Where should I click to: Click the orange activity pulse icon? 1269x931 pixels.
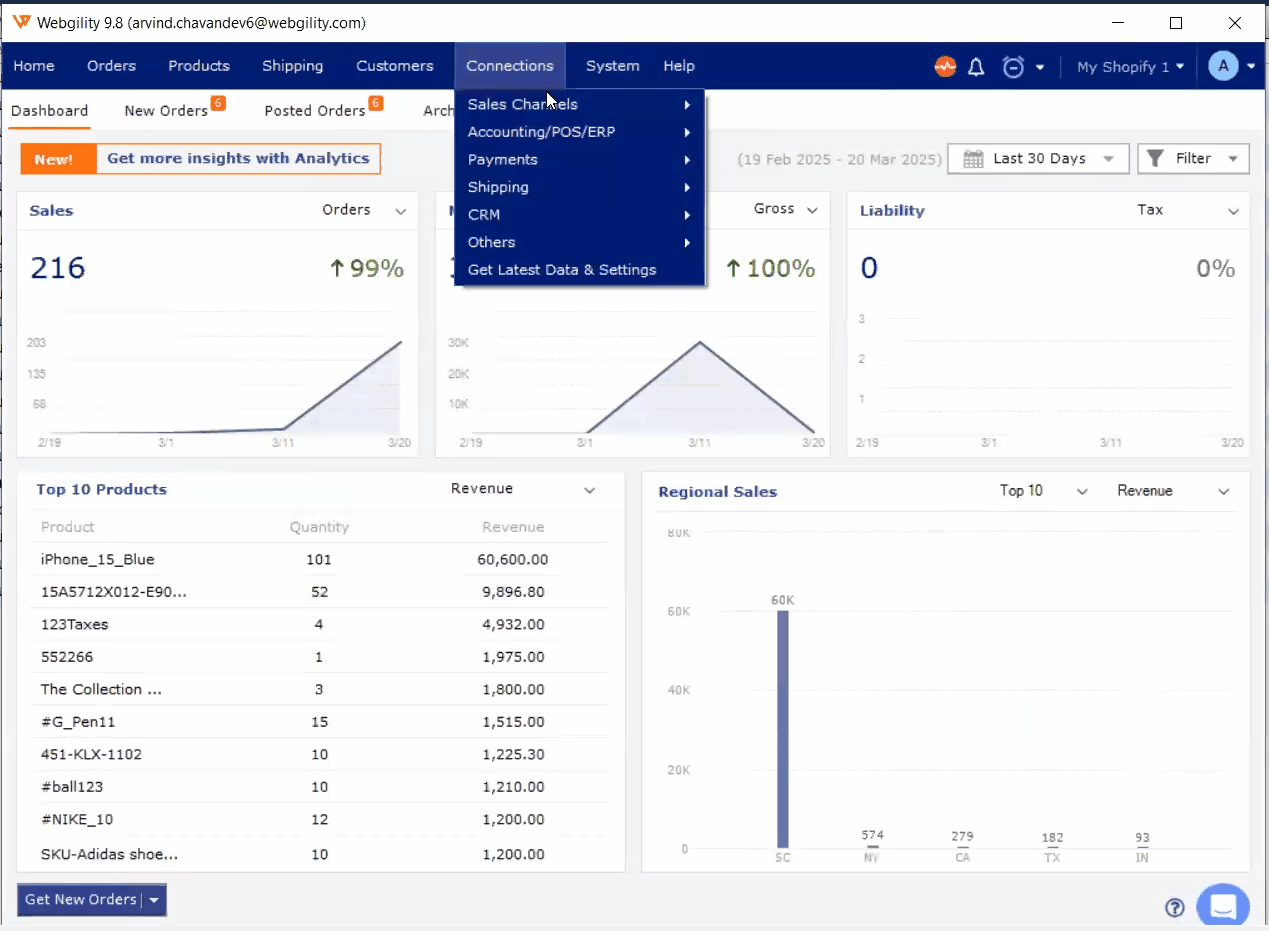[x=945, y=67]
